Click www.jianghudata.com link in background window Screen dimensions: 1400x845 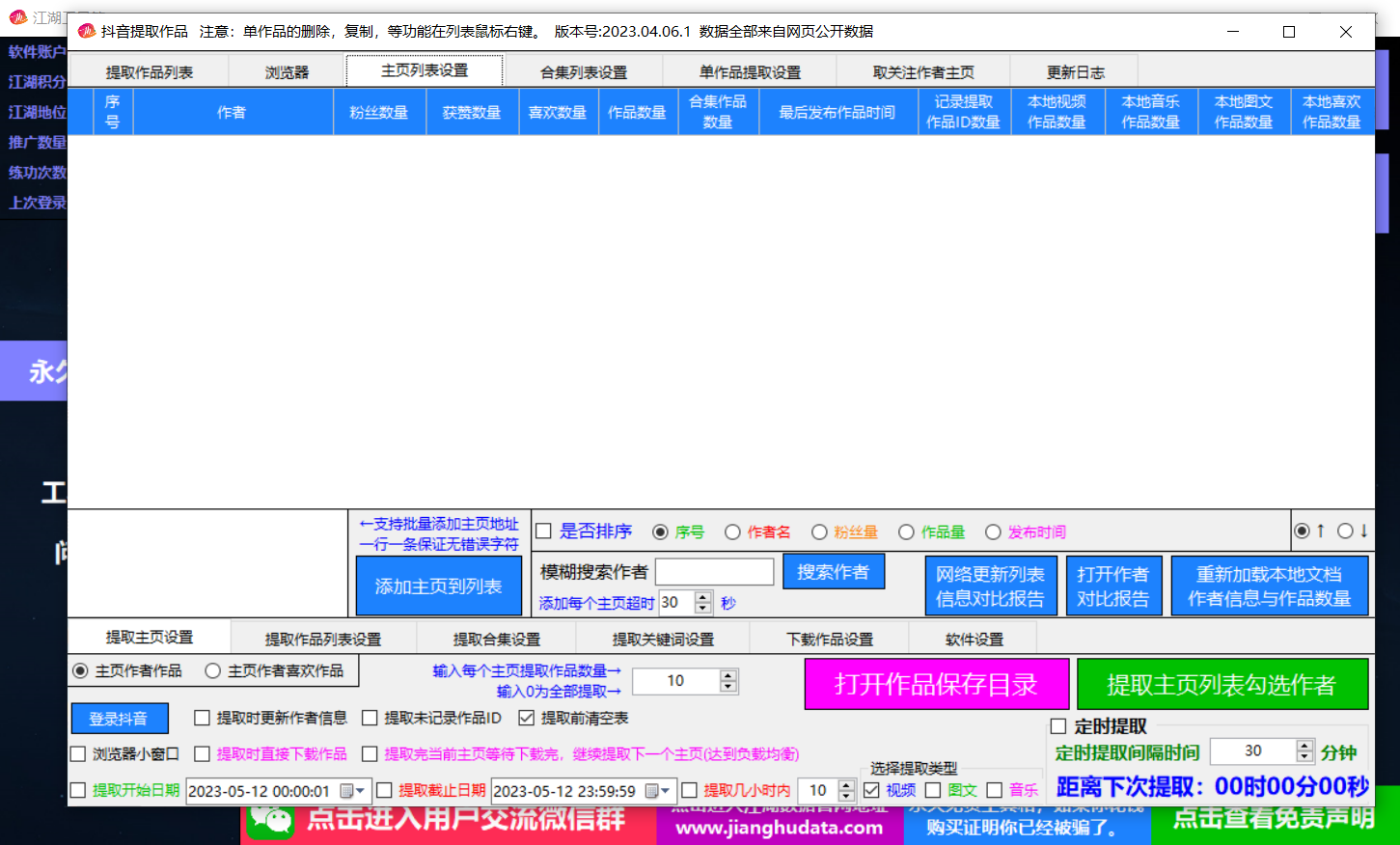[780, 828]
